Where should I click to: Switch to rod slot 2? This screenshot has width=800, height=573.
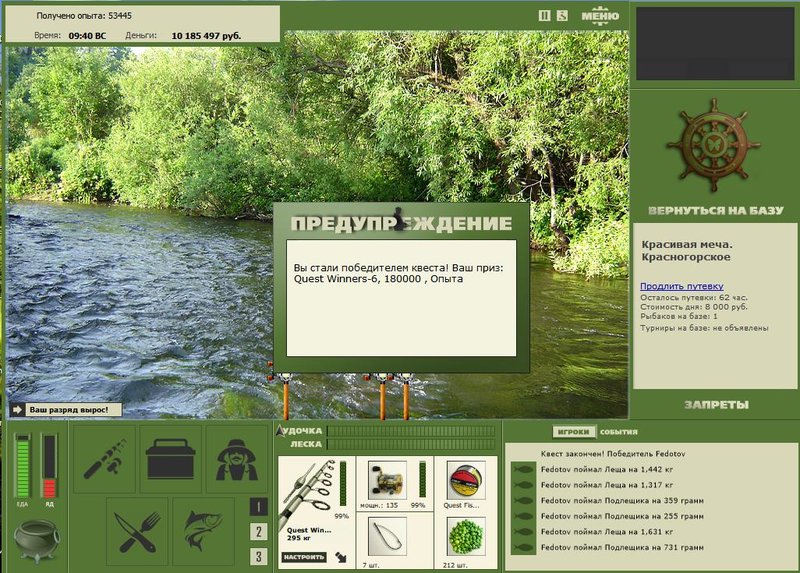coord(259,531)
